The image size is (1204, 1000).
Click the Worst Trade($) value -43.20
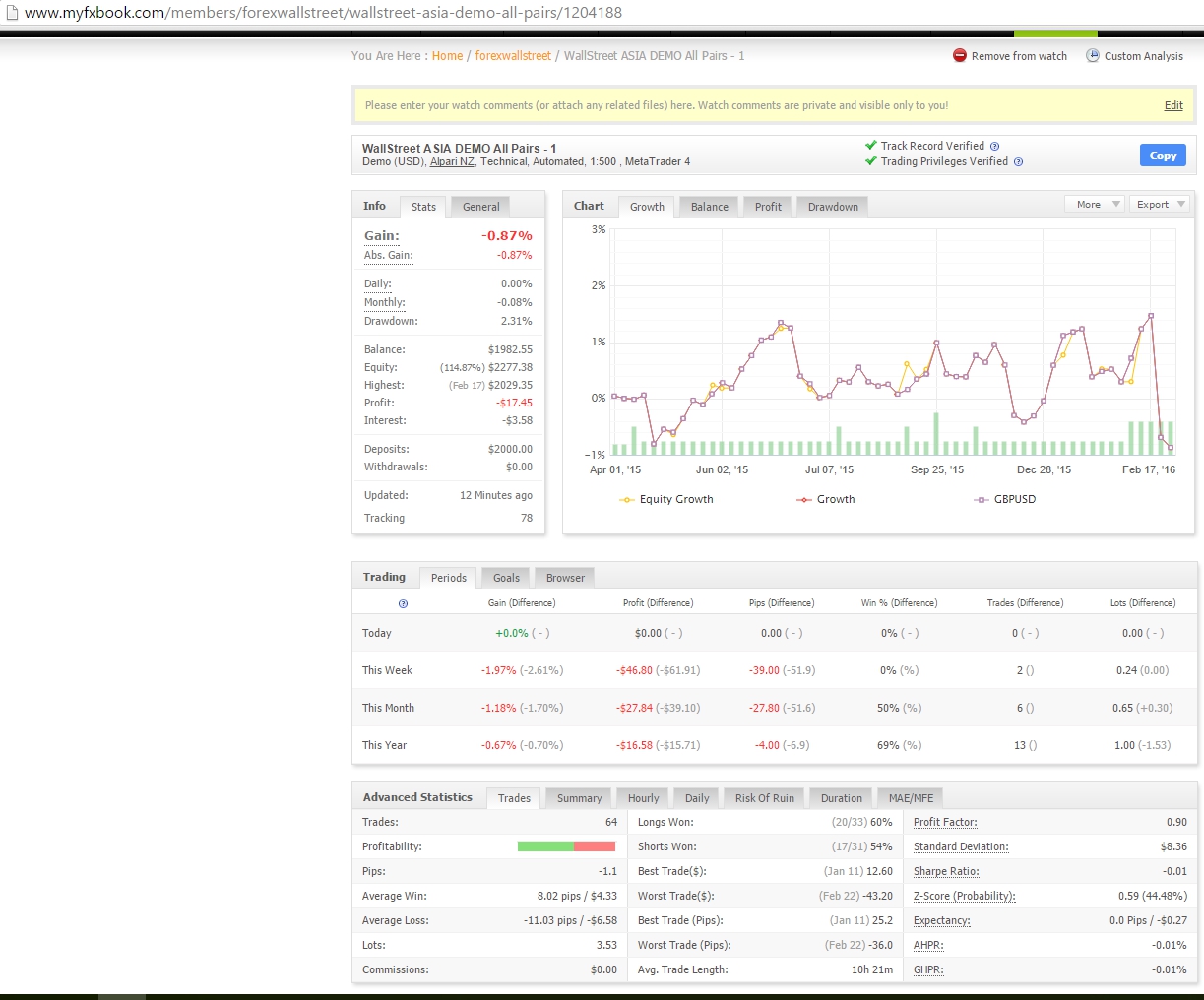coord(875,896)
